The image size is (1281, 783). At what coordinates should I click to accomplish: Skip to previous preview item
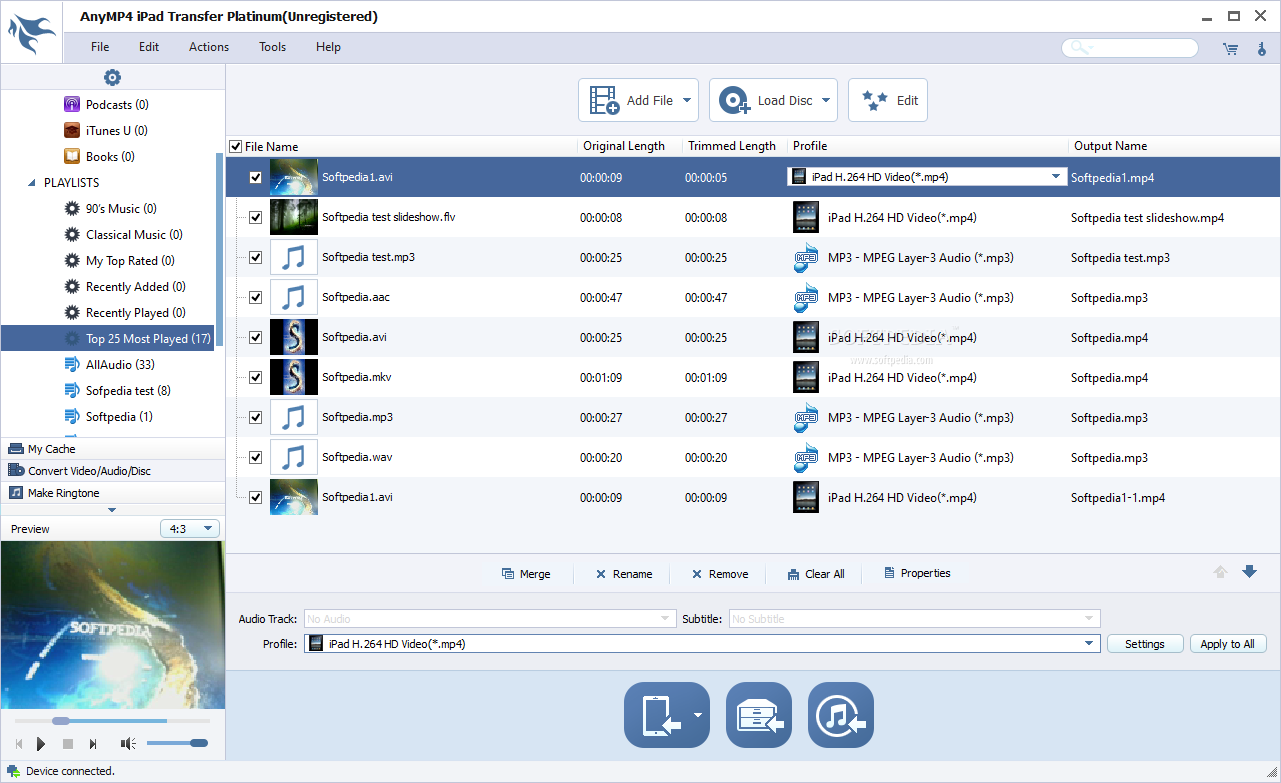click(18, 743)
